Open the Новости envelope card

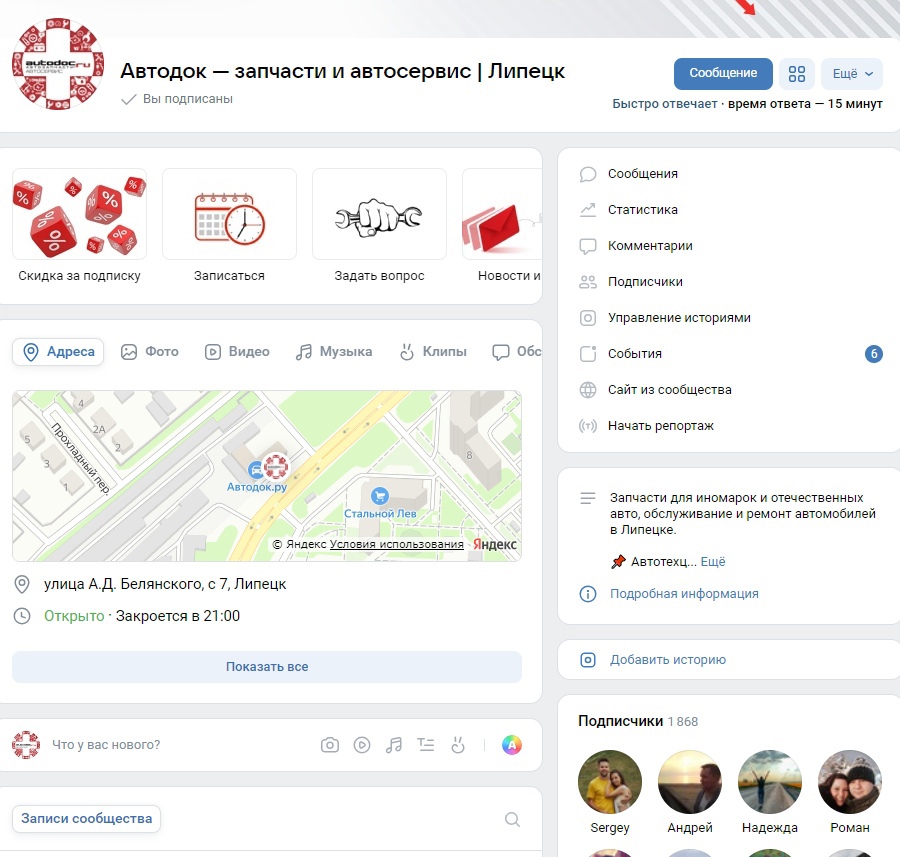[502, 226]
